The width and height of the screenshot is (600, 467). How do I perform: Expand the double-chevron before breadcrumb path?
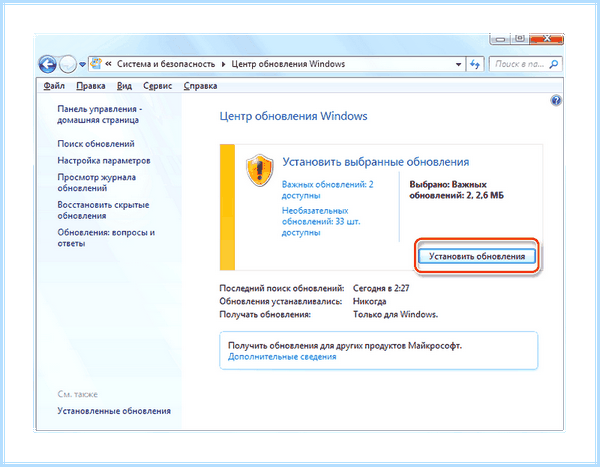108,64
